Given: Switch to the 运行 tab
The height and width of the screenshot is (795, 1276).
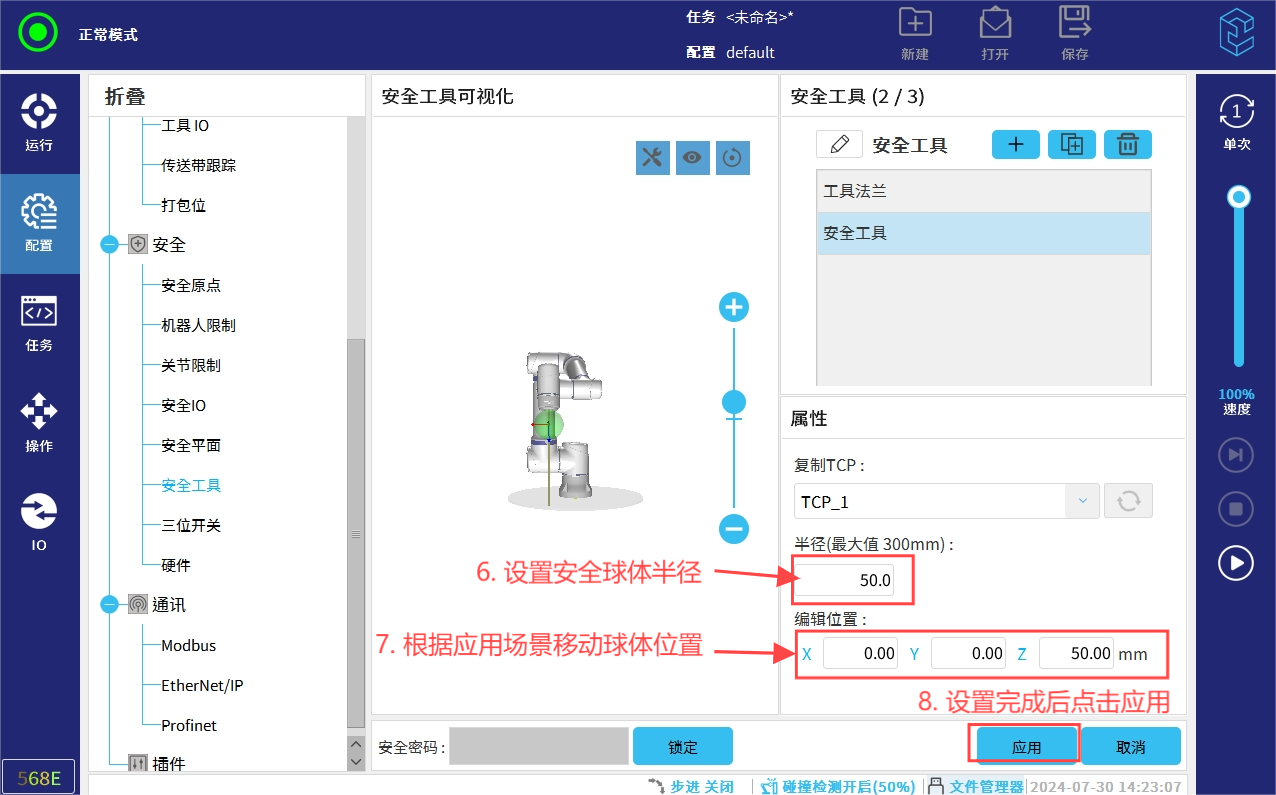Looking at the screenshot, I should 39,123.
